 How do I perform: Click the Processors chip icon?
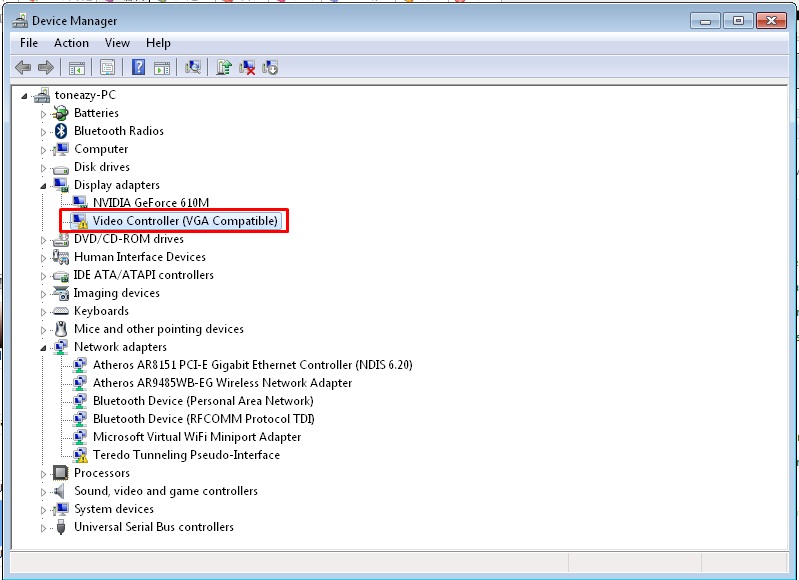[61, 473]
